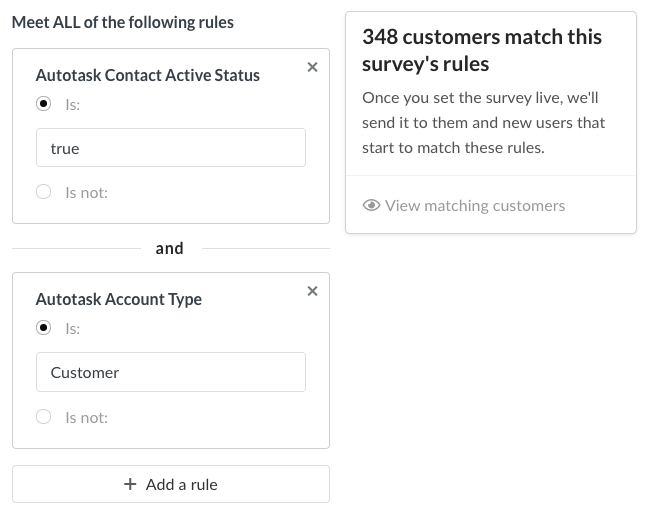647x512 pixels.
Task: Click the eye icon beside View matching customers
Action: tap(371, 206)
